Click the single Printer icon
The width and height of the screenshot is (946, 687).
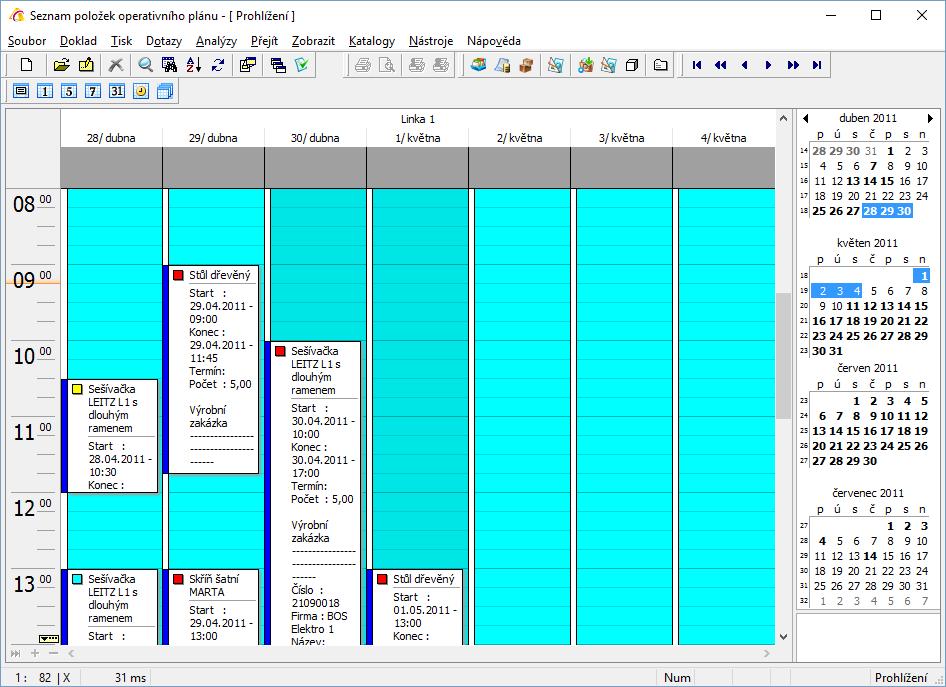[x=363, y=65]
